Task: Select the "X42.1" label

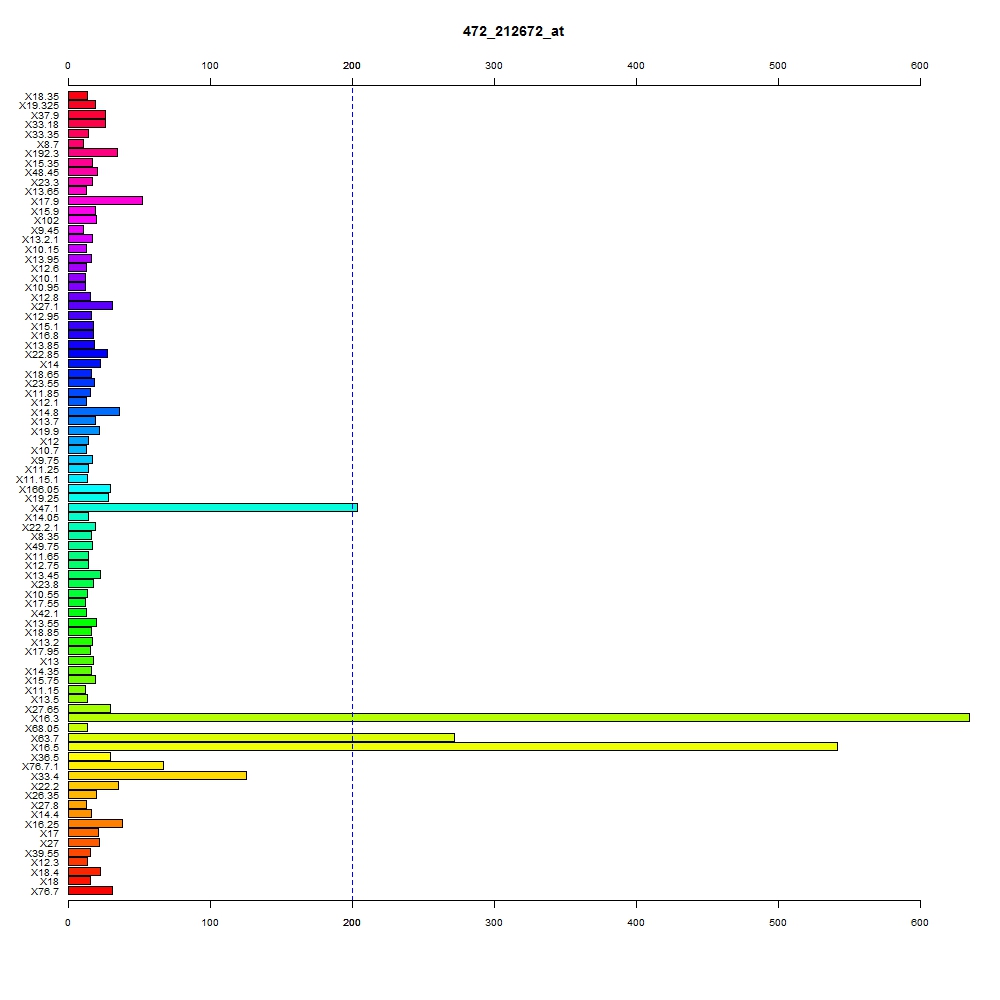Action: click(x=45, y=614)
